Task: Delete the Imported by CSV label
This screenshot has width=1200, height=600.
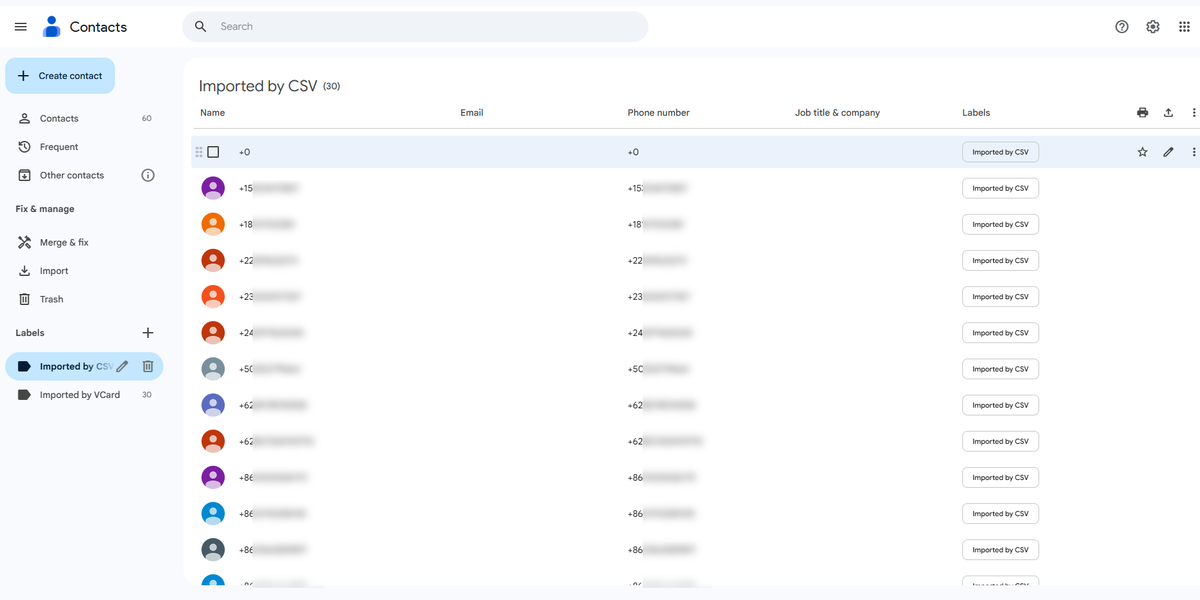Action: (148, 366)
